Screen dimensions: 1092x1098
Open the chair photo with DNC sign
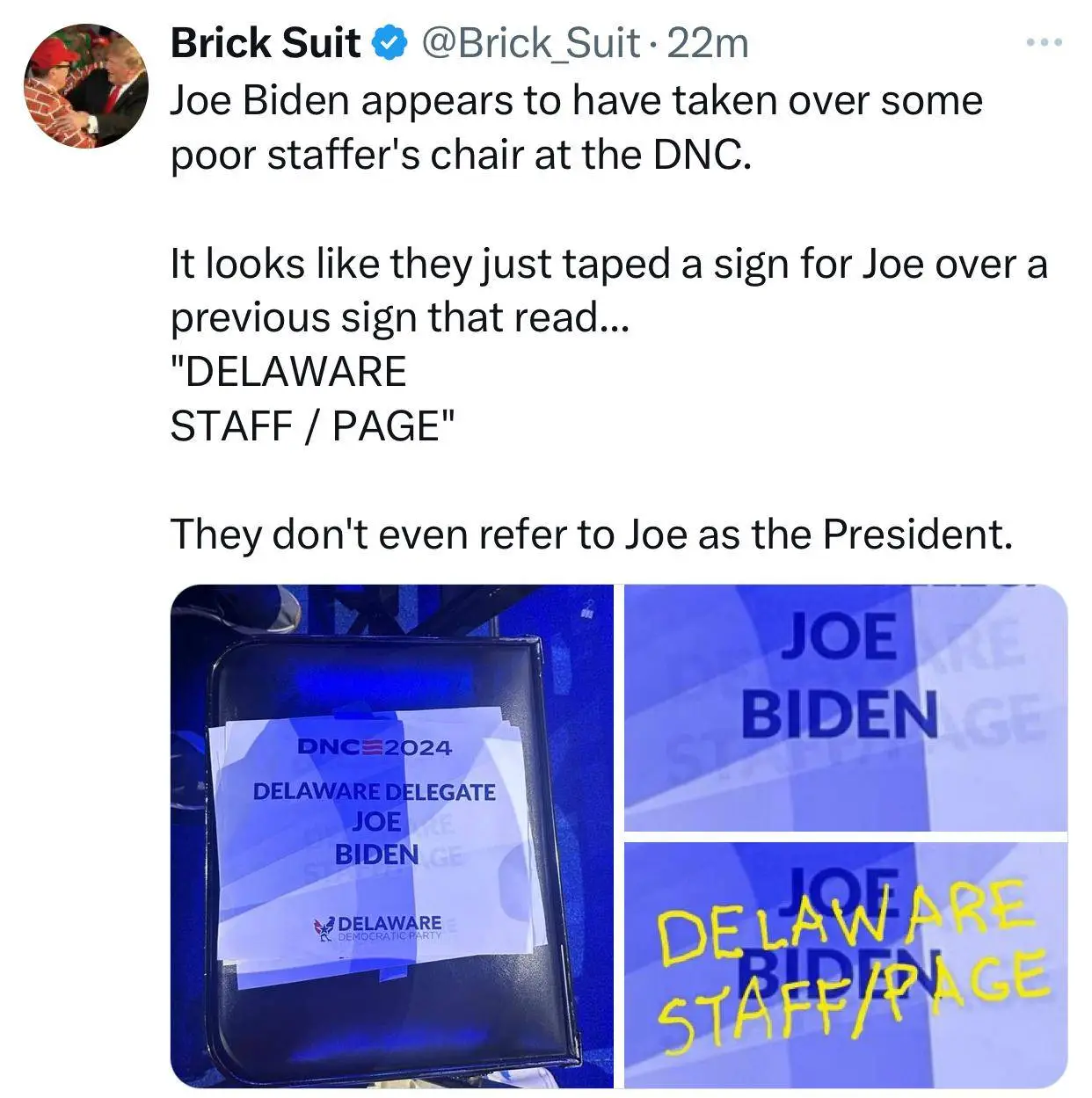391,836
